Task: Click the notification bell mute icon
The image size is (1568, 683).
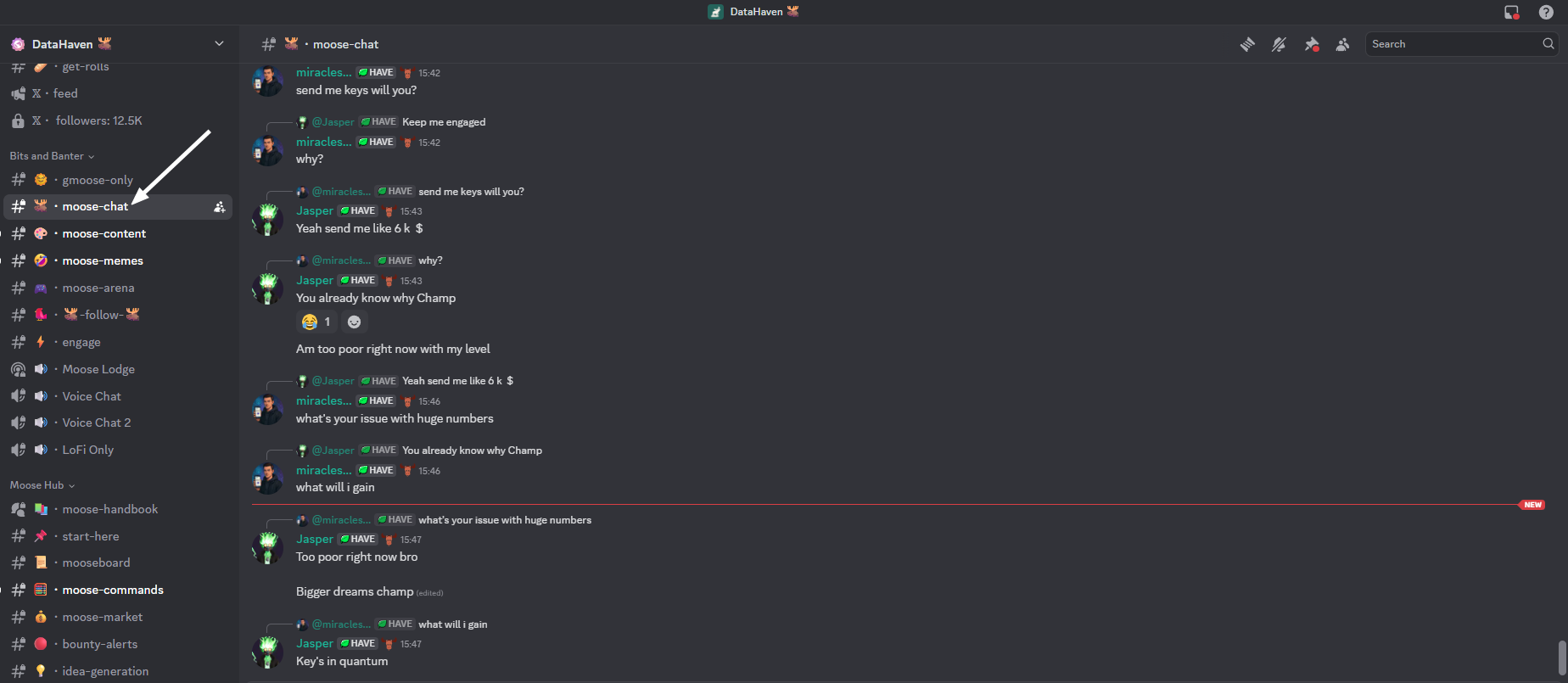Action: (1279, 44)
